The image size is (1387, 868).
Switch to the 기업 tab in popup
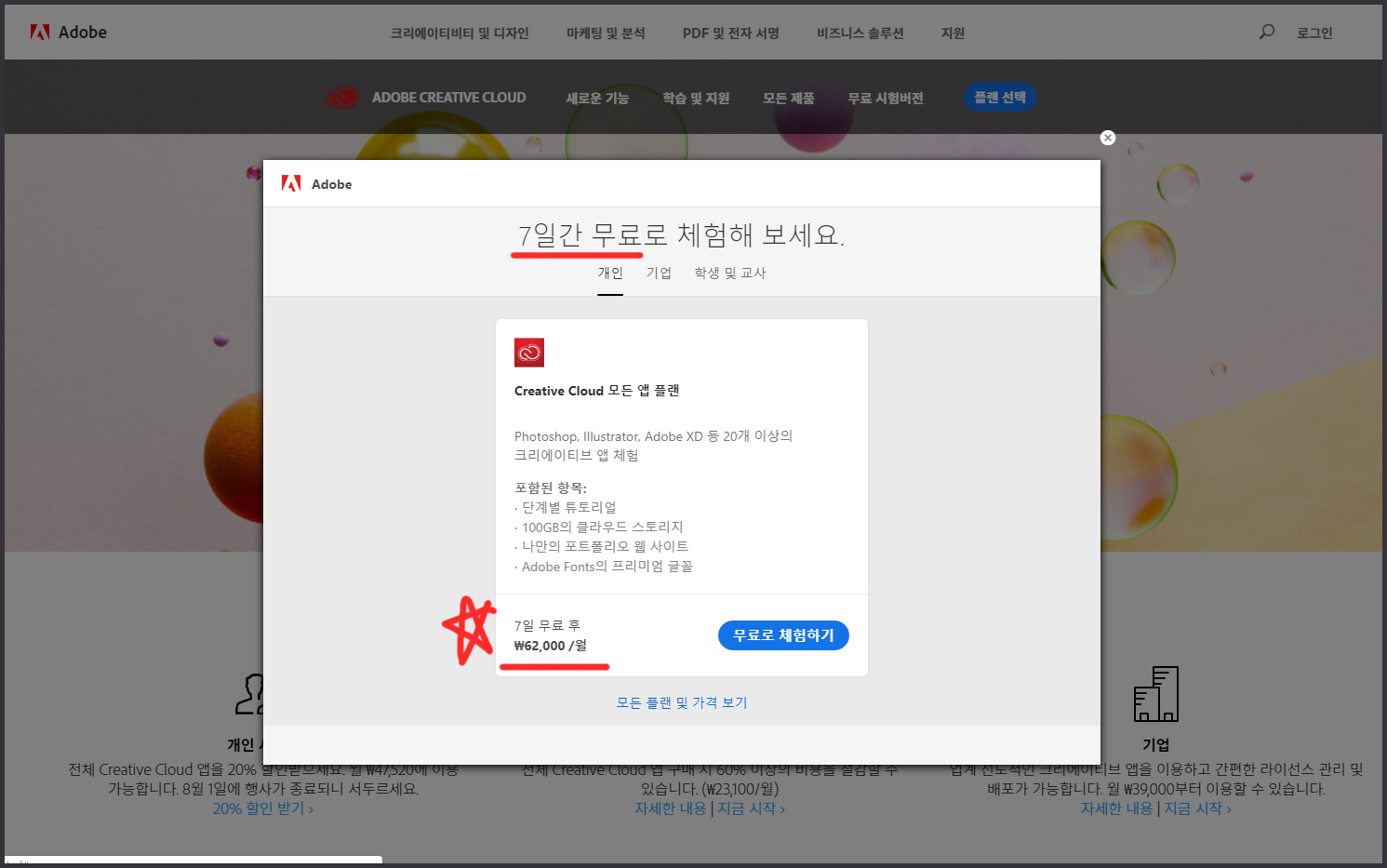point(659,273)
